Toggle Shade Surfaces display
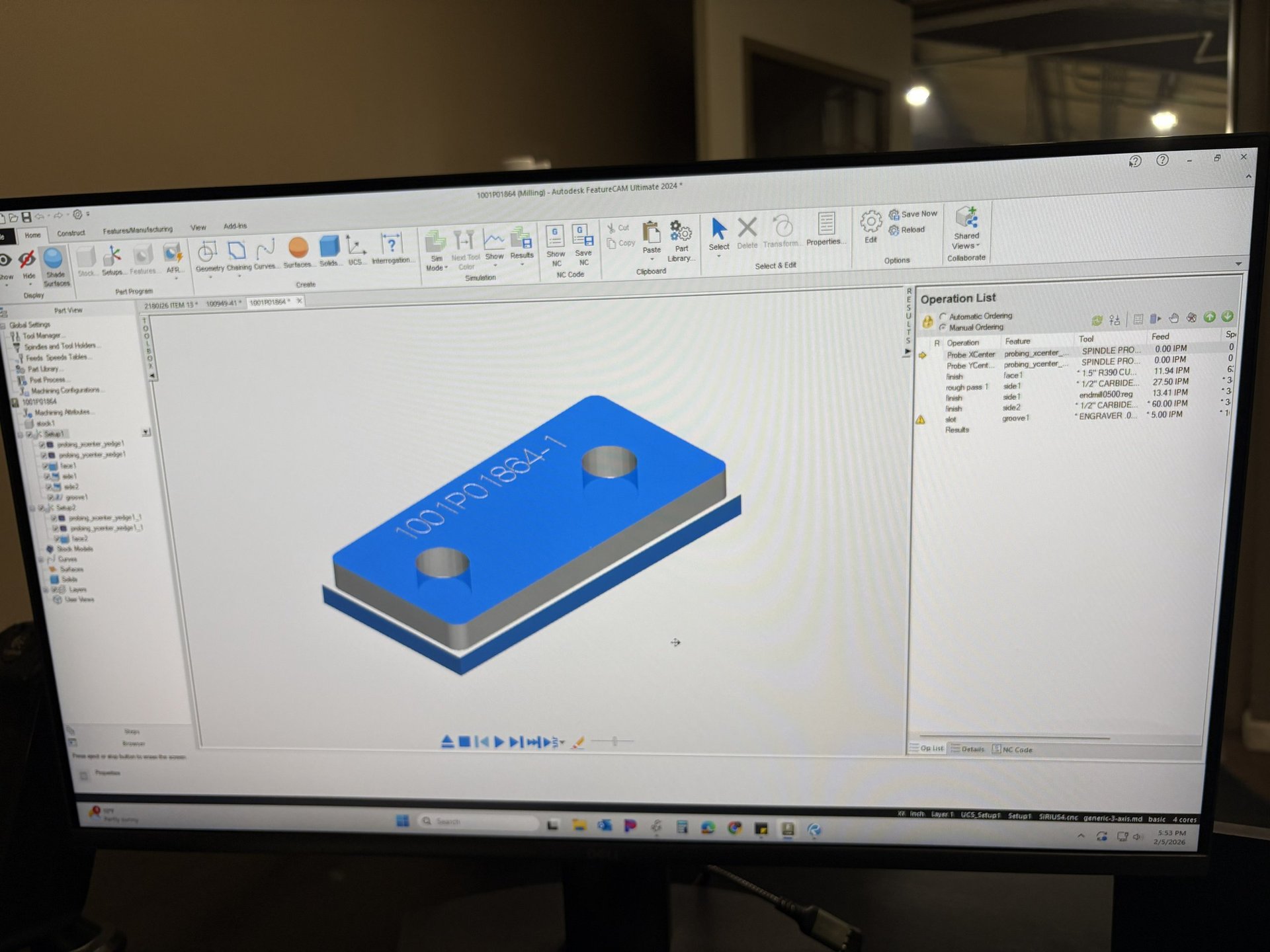Image resolution: width=1270 pixels, height=952 pixels. pyautogui.click(x=55, y=267)
